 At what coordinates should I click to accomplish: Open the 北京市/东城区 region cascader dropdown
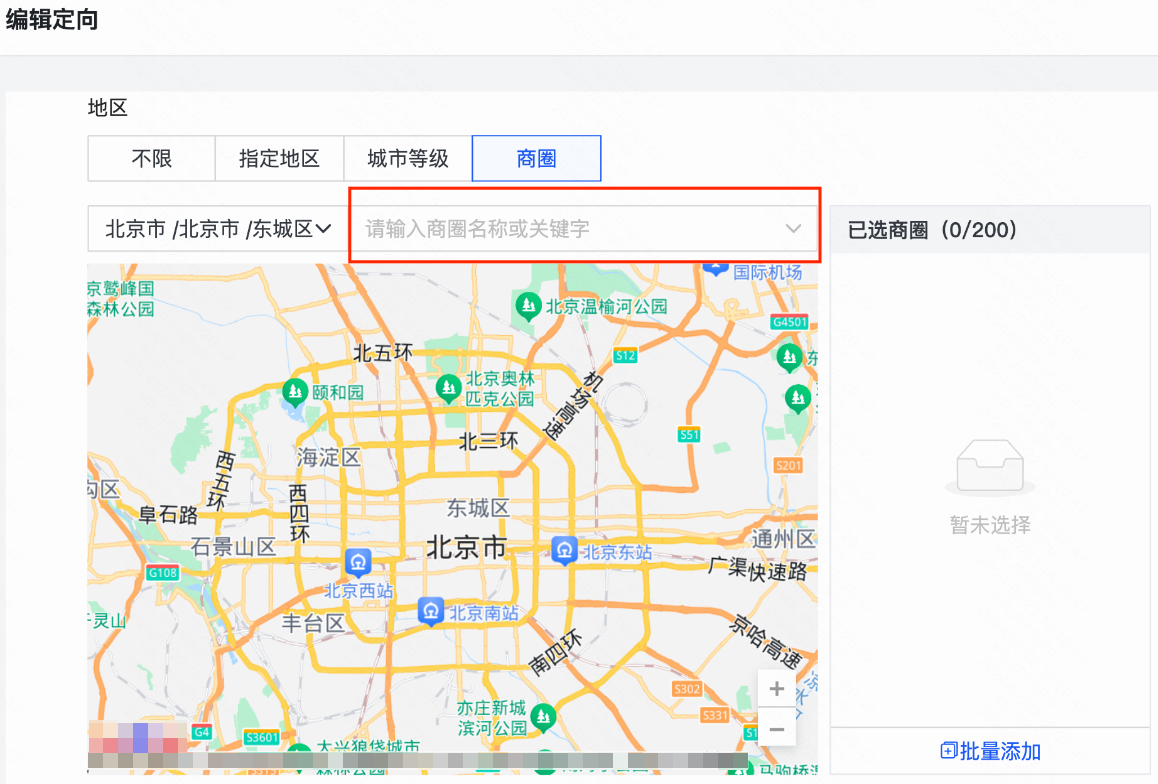click(x=212, y=228)
